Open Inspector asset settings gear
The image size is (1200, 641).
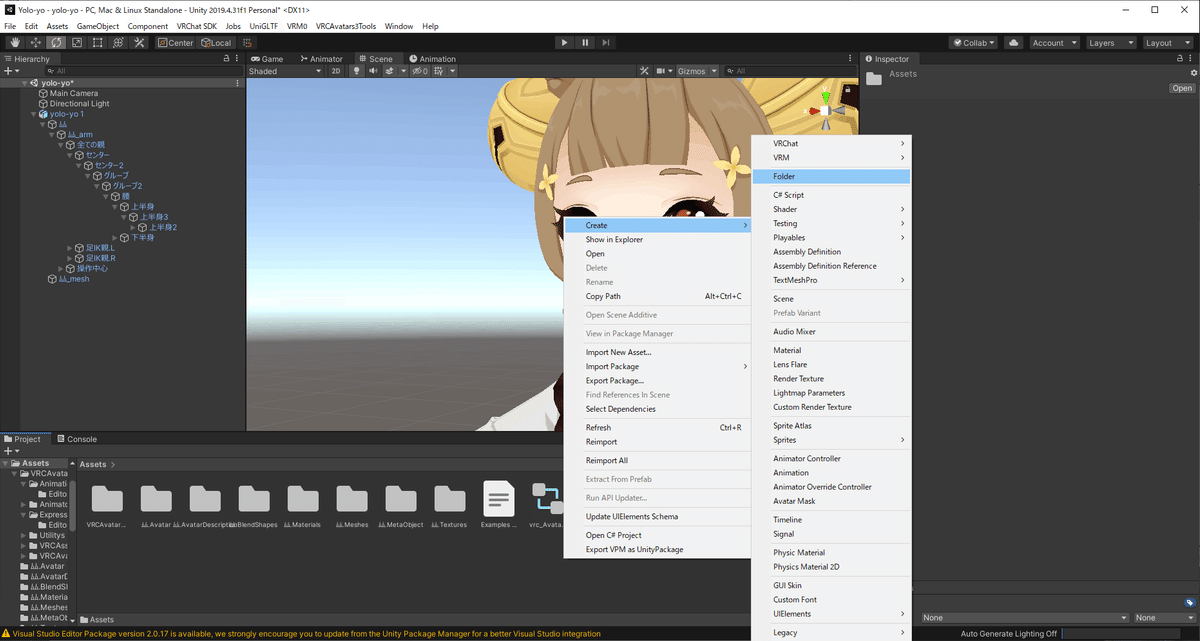point(1193,73)
